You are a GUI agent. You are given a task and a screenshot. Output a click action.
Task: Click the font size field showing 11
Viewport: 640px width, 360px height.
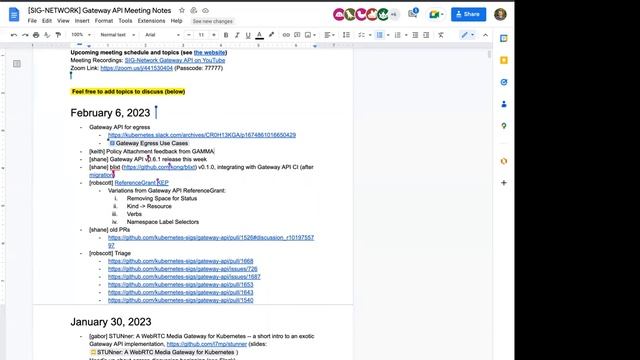click(201, 35)
